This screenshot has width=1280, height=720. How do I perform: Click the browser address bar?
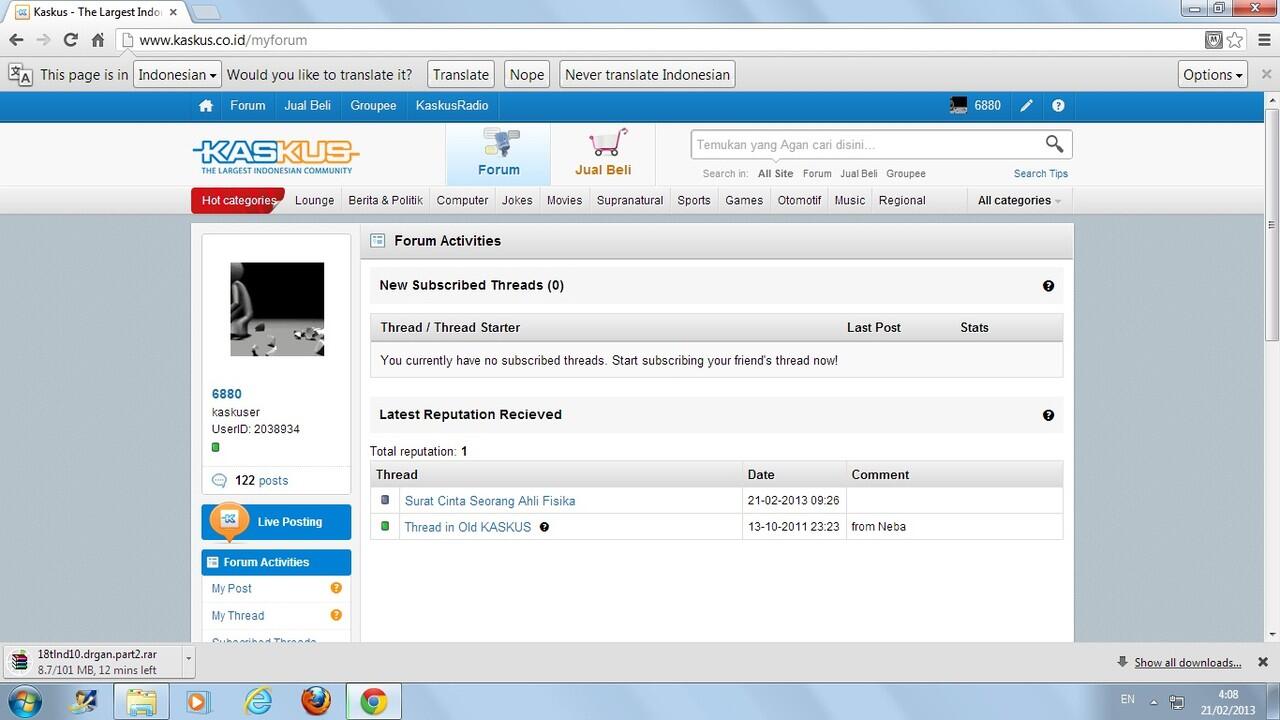click(x=660, y=40)
